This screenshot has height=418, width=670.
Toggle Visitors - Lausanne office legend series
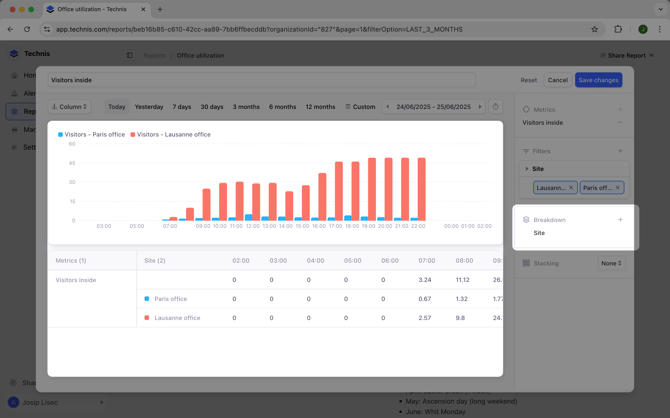click(x=171, y=134)
